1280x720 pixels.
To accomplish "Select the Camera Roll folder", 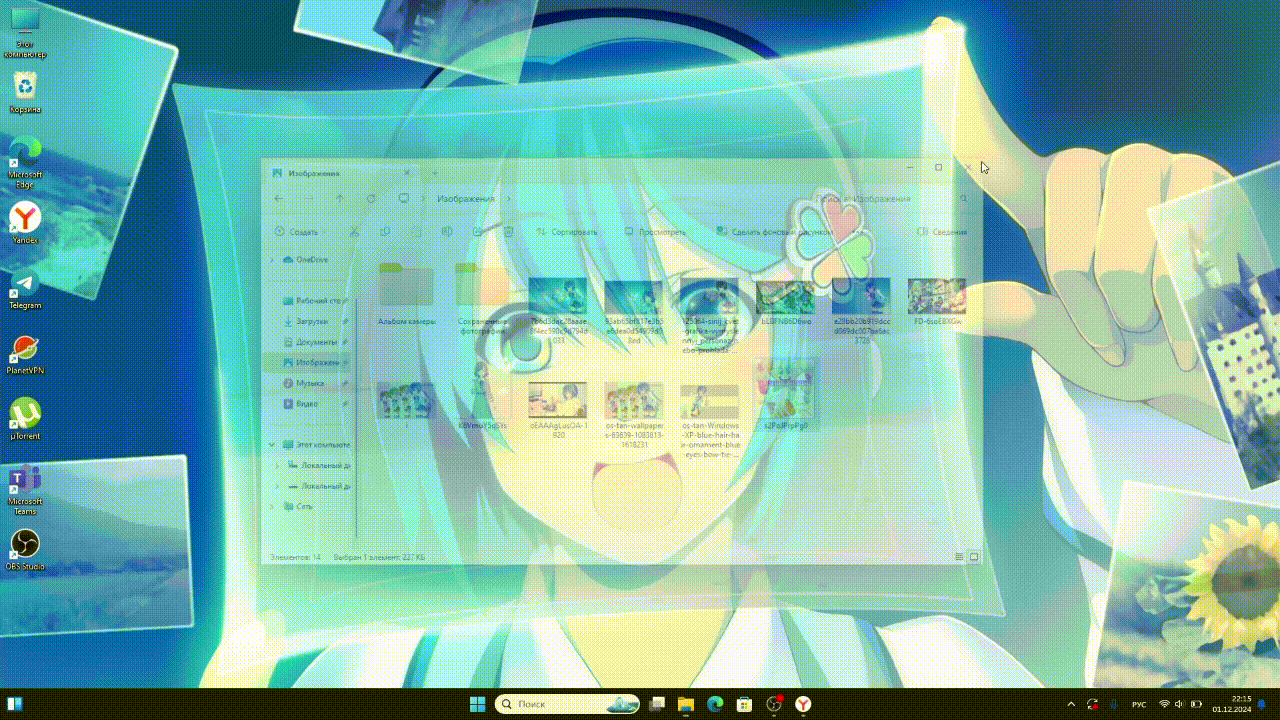I will (406, 295).
